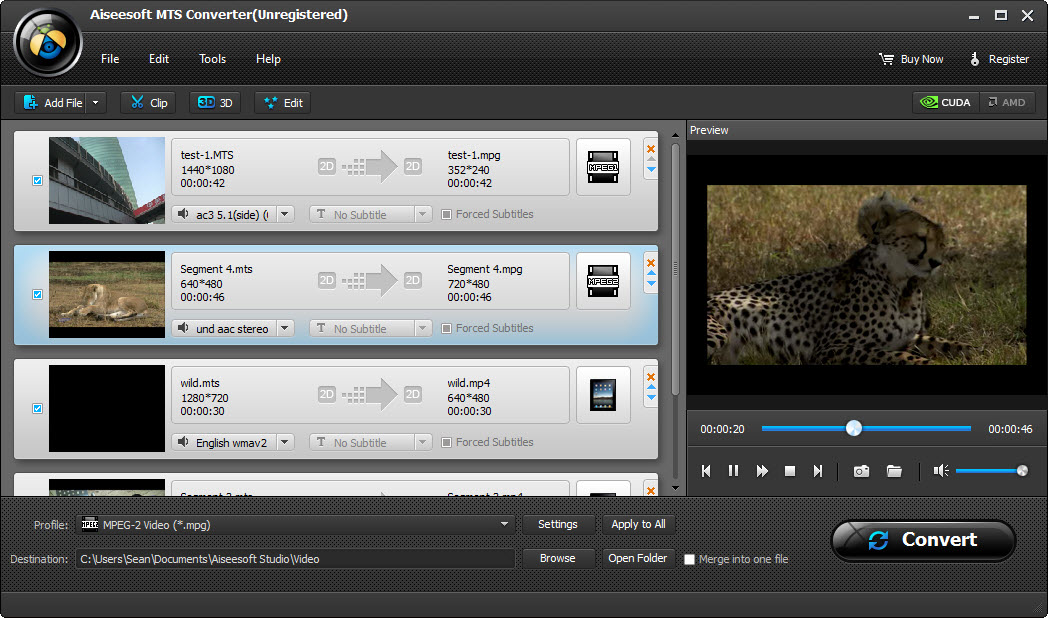1048x618 pixels.
Task: Move test-1.MTS down in list
Action: click(651, 170)
